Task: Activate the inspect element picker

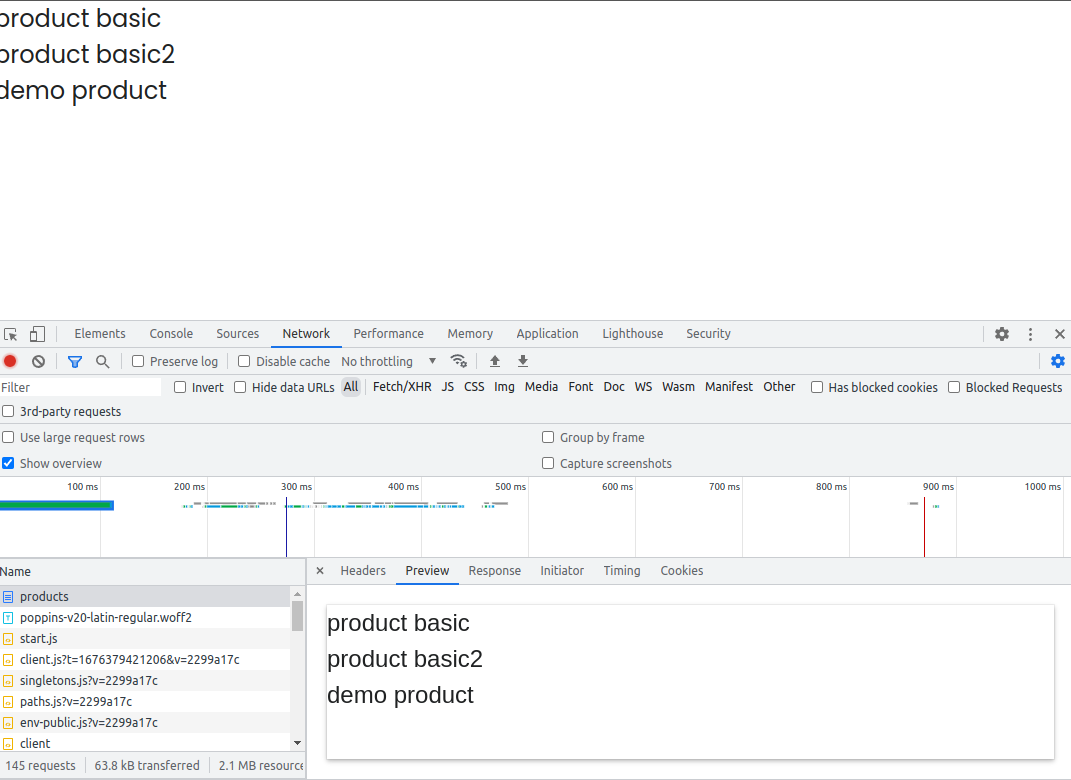Action: coord(12,333)
